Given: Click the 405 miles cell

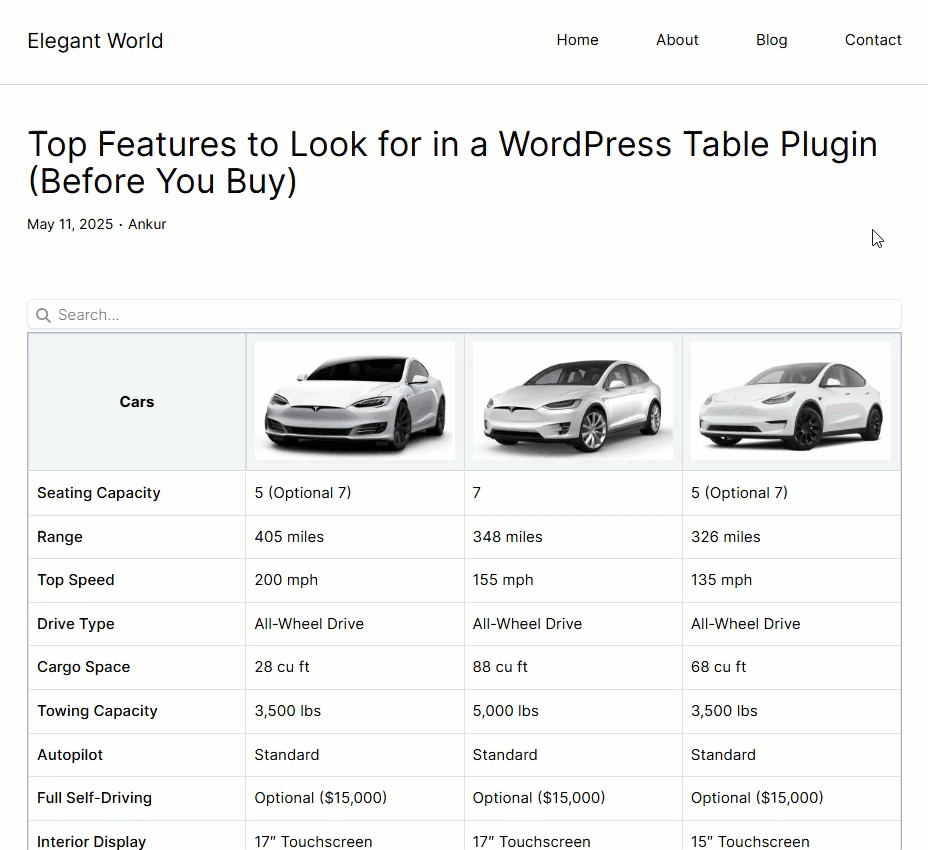Looking at the screenshot, I should click(x=355, y=537).
